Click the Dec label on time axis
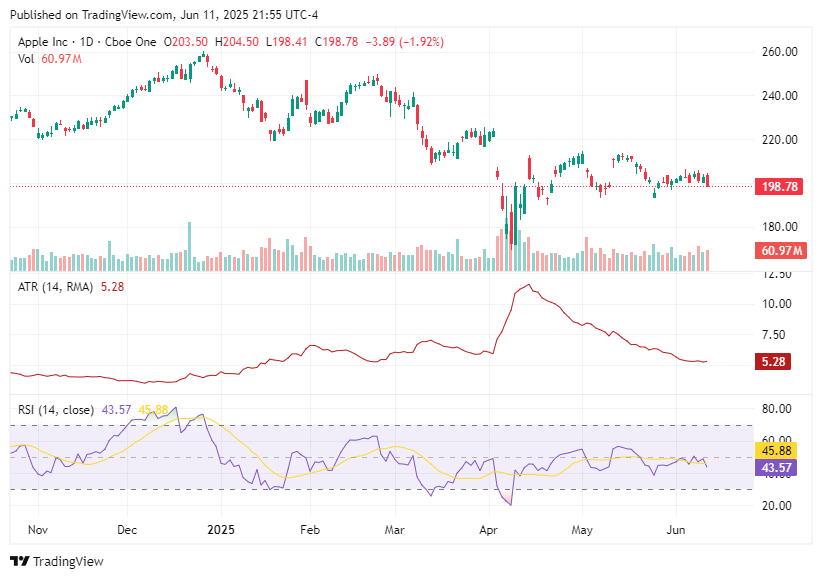 (x=127, y=530)
